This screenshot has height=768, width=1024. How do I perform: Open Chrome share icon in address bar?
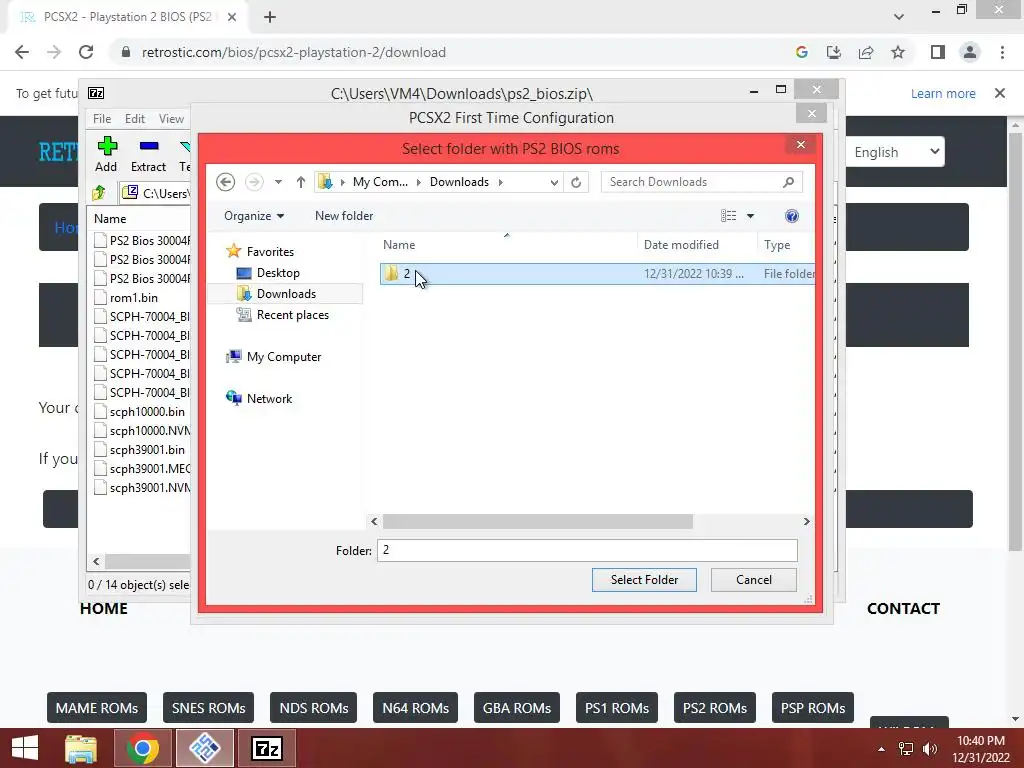866,52
